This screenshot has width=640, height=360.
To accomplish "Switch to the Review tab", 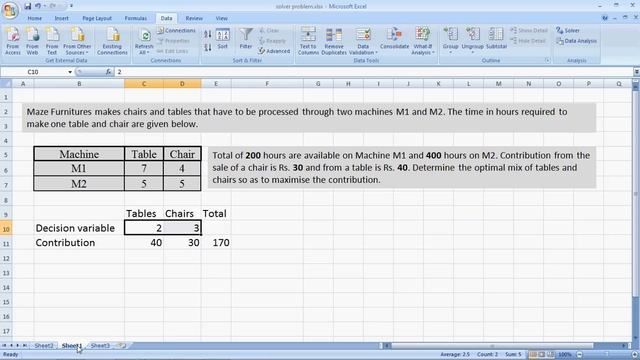I will click(x=194, y=18).
